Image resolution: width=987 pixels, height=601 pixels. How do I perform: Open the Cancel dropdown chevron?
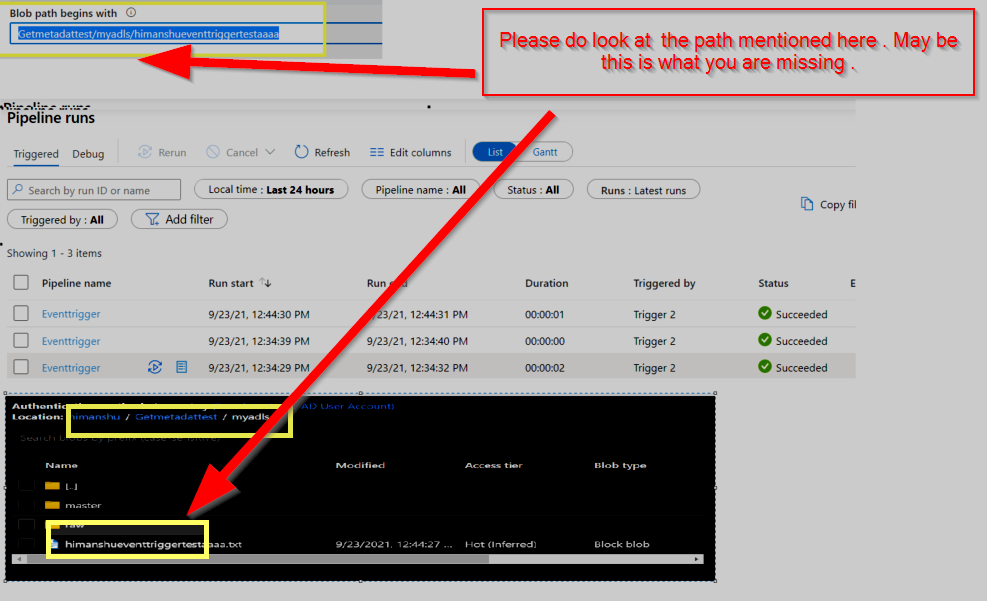coord(269,152)
